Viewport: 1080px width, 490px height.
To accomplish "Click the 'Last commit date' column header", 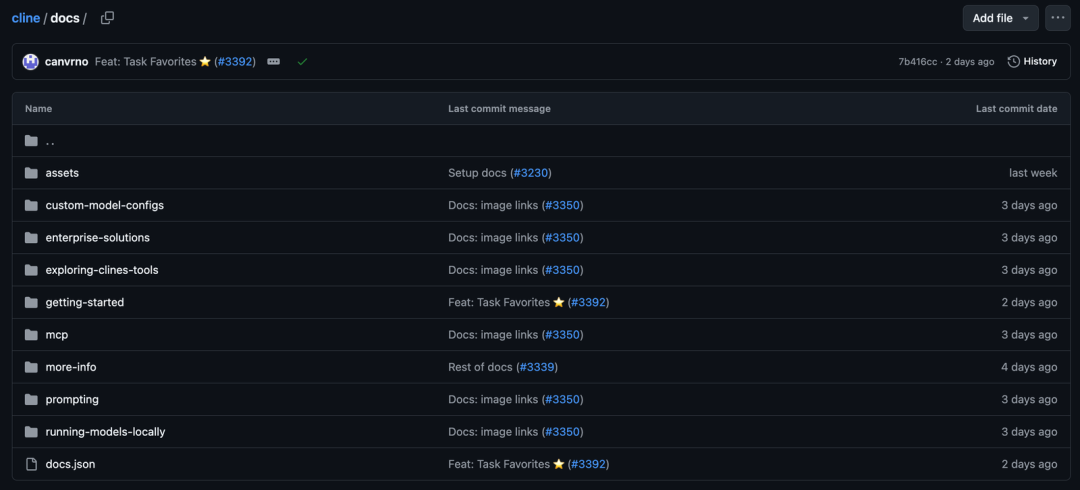I will click(1017, 109).
